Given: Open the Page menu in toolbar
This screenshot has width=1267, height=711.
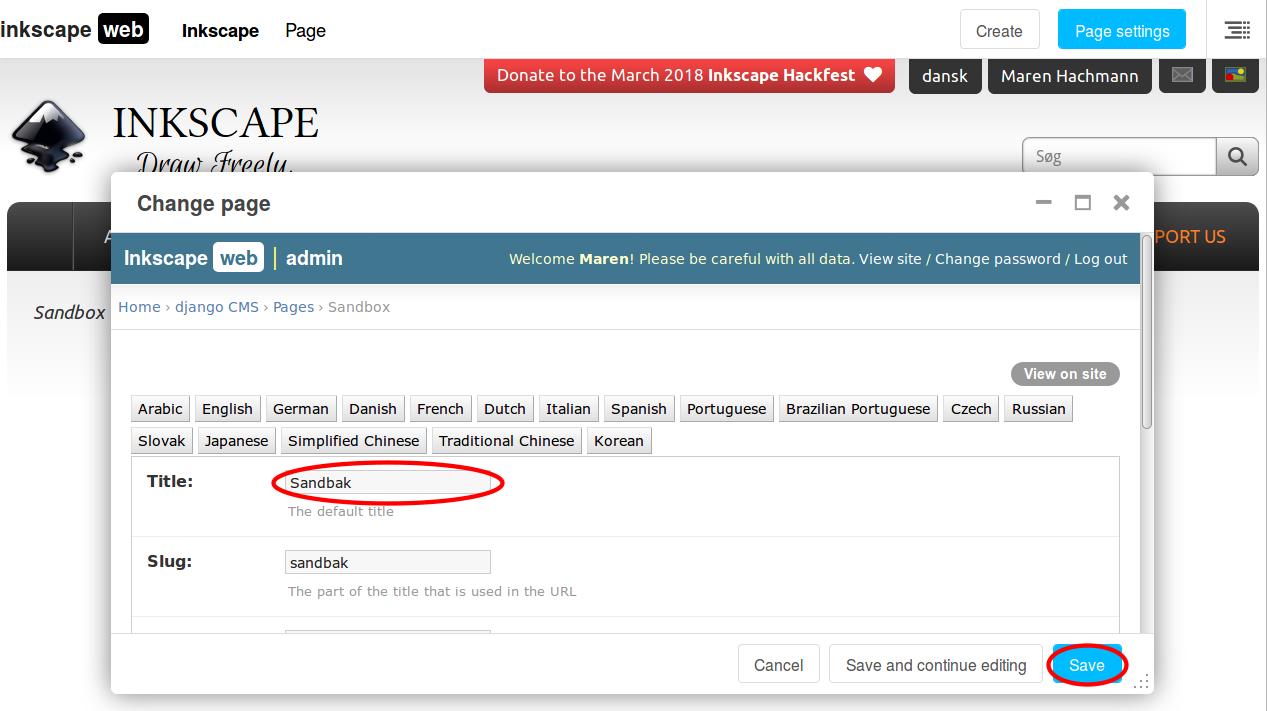Looking at the screenshot, I should [x=305, y=31].
